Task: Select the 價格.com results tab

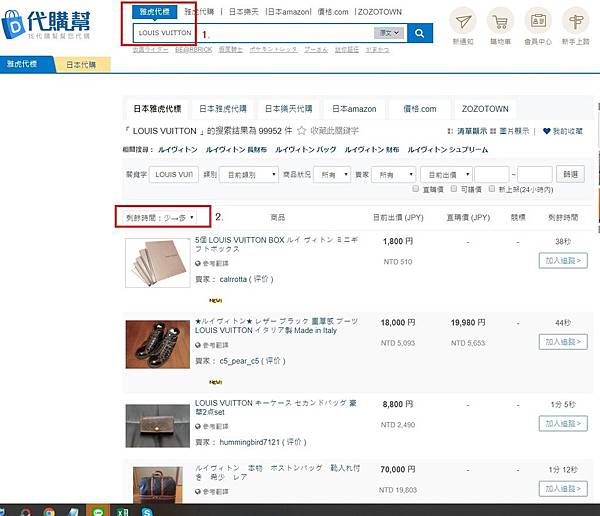Action: (x=420, y=109)
